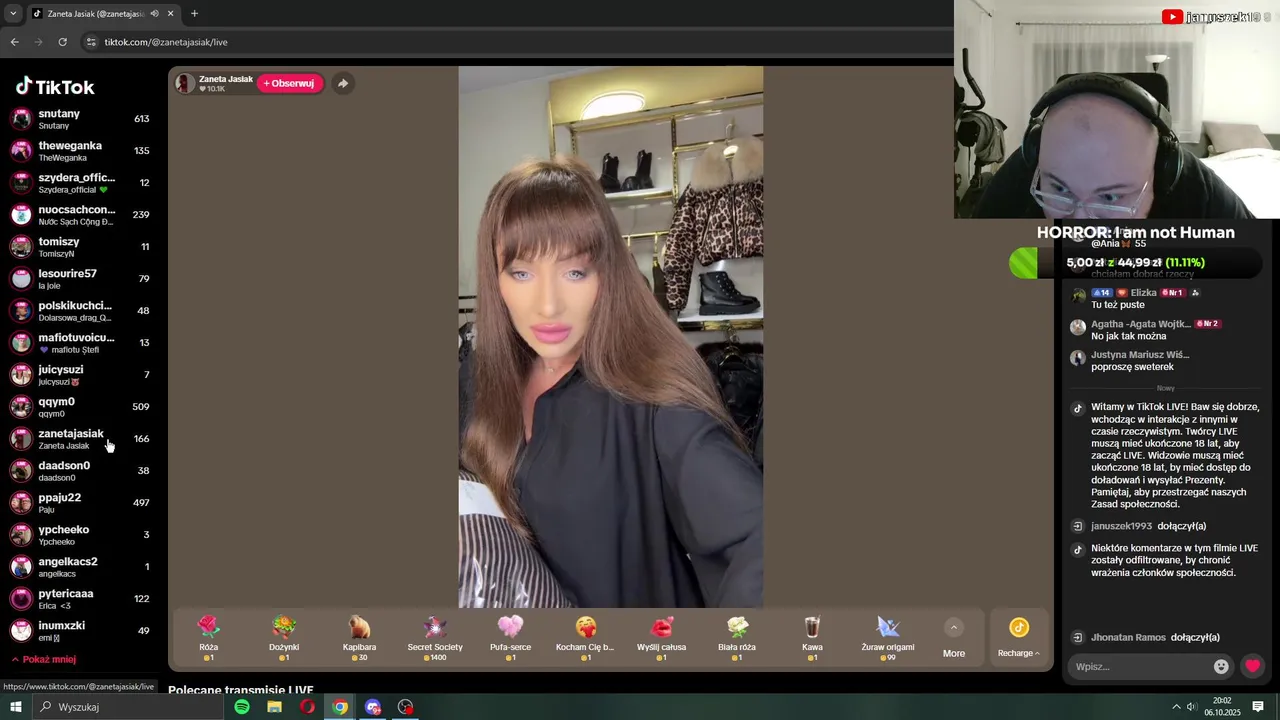Screen dimensions: 1280x720
Task: Open szydera_official live in sidebar
Action: click(x=80, y=183)
